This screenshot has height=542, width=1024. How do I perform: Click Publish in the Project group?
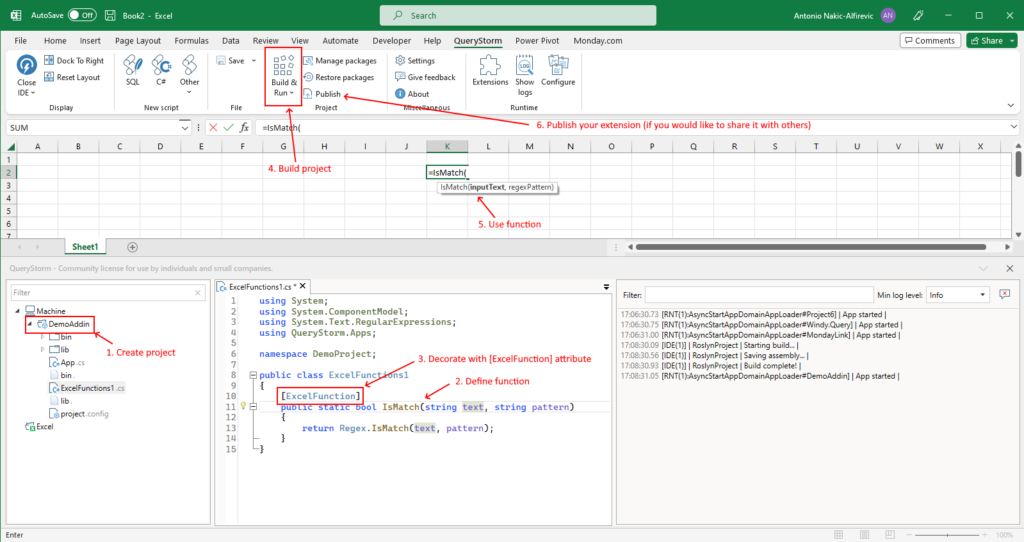click(x=327, y=94)
